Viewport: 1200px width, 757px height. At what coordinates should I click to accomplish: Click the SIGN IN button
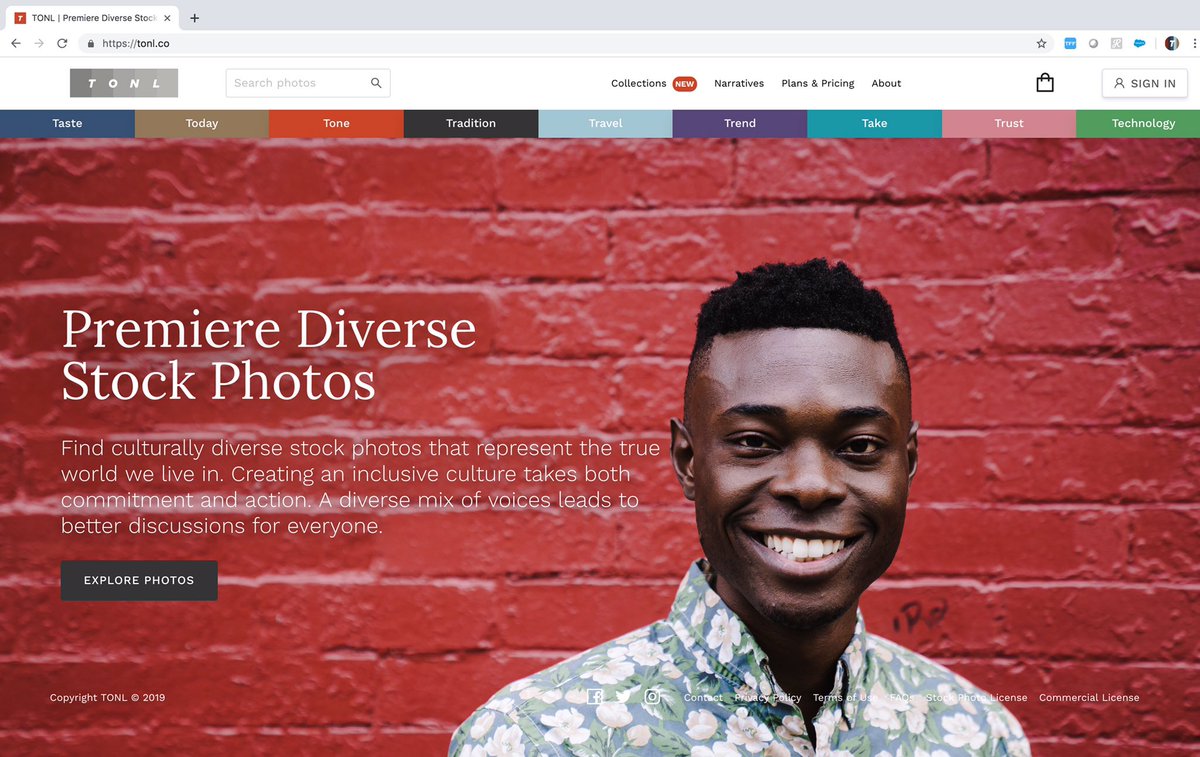[1145, 83]
